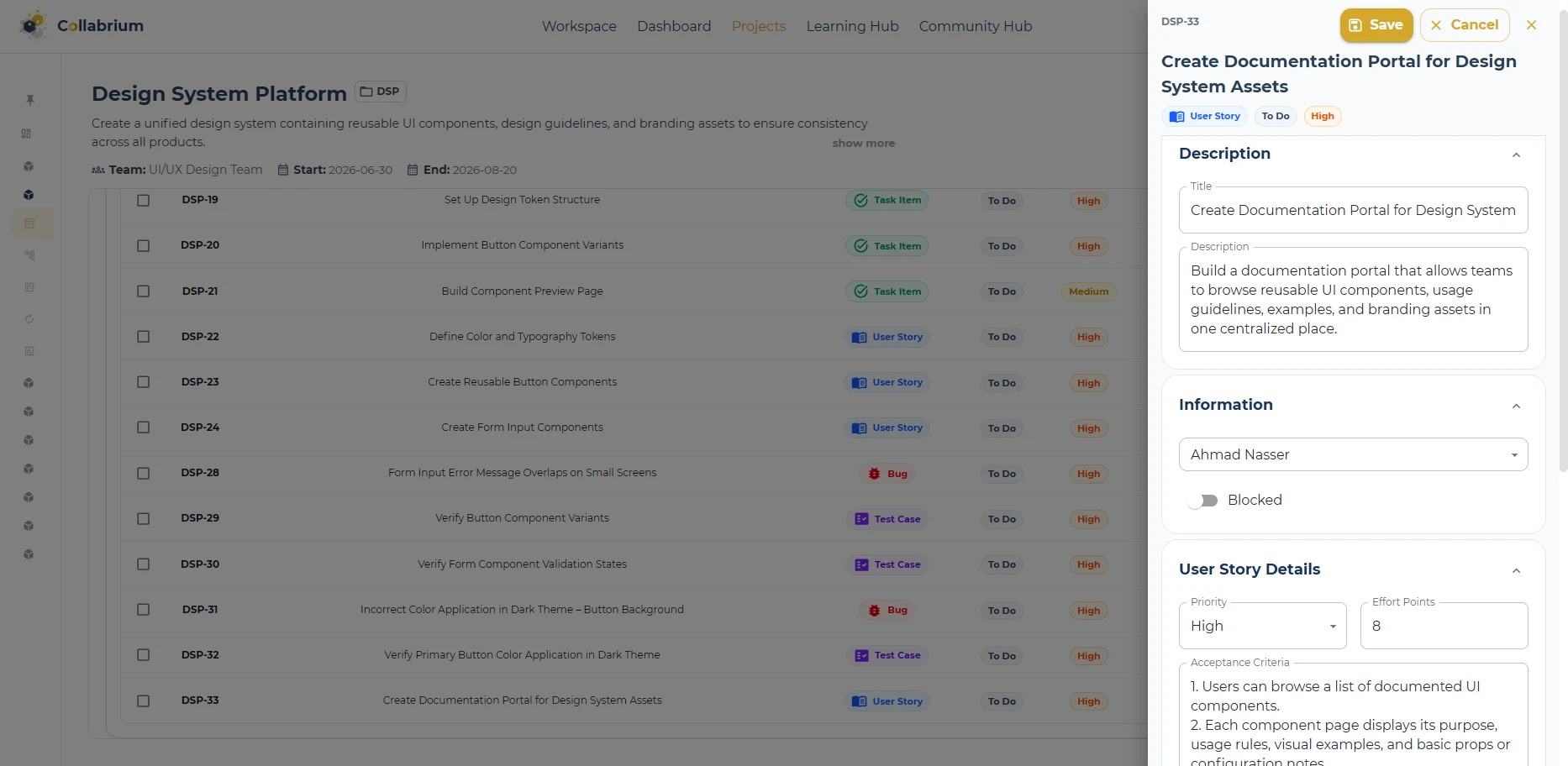Click the DSP-24 issue key text

200,428
